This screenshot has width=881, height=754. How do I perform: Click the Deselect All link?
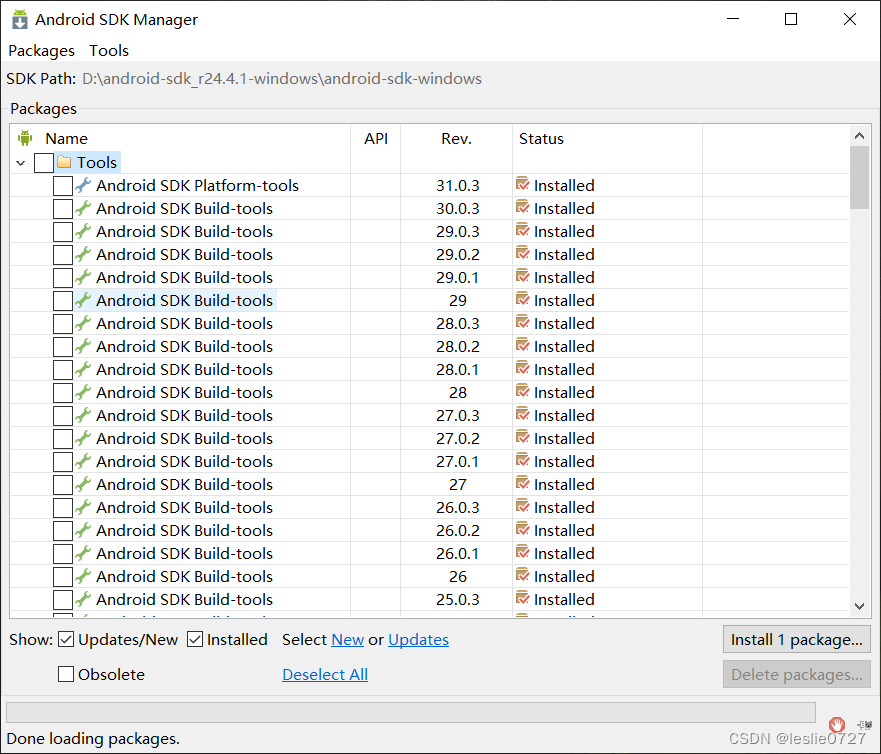point(325,674)
